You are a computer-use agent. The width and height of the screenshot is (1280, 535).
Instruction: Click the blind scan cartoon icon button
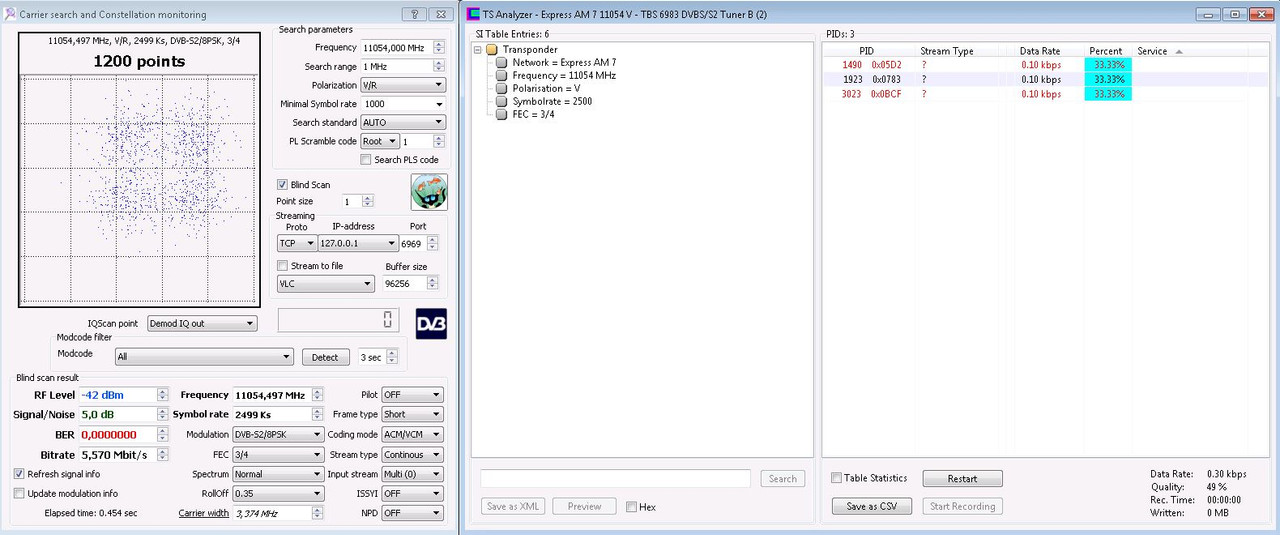coord(429,192)
